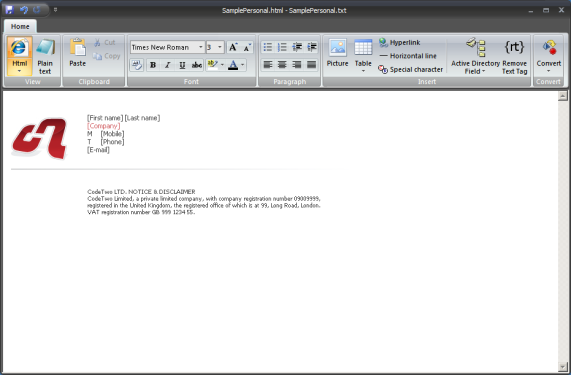
Task: Select the red CodeTwo logo image
Action: (x=39, y=138)
